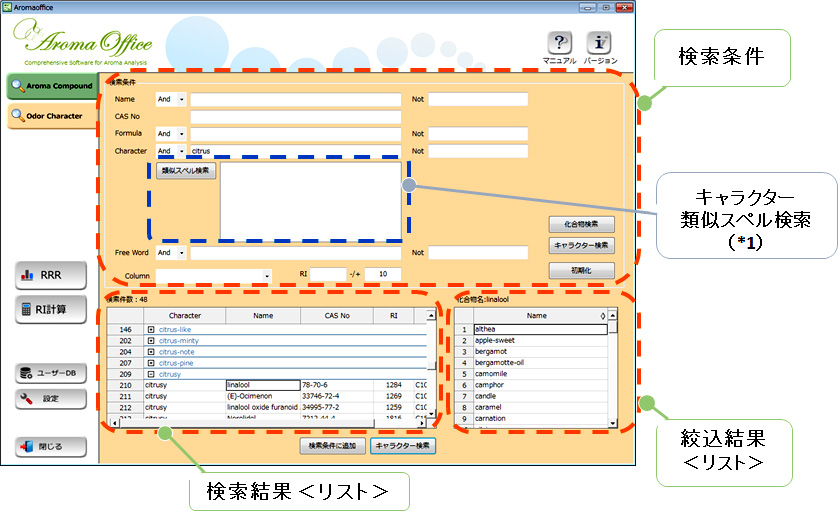Image resolution: width=838 pixels, height=511 pixels.
Task: Click filtered list scroll down arrow
Action: coord(613,423)
